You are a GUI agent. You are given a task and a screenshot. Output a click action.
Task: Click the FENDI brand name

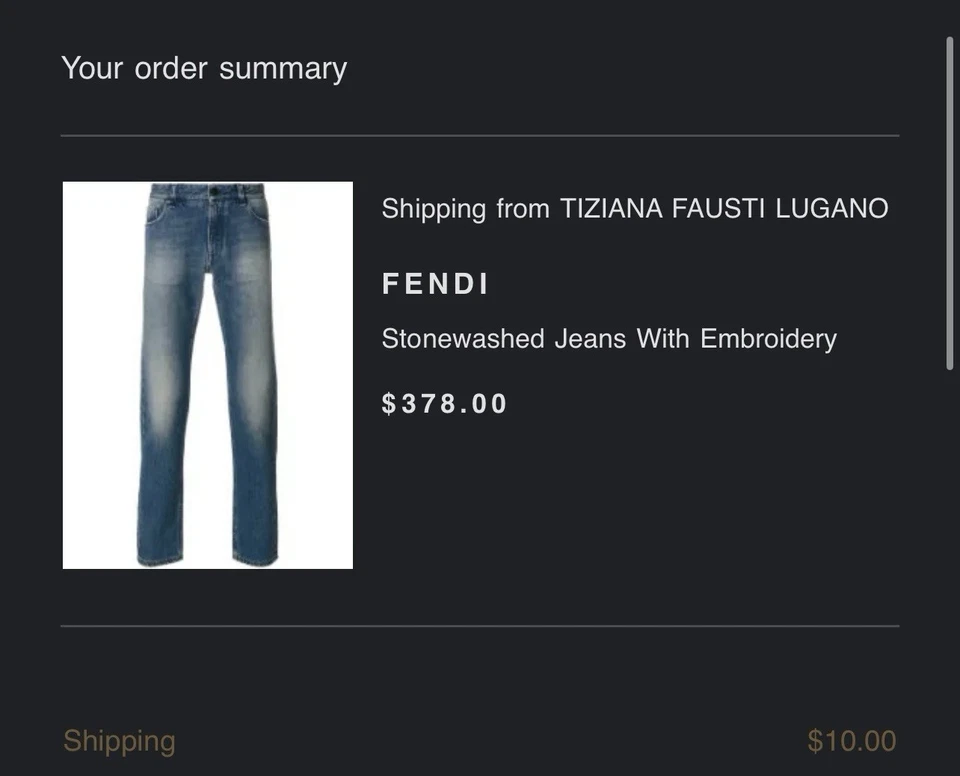click(x=435, y=283)
